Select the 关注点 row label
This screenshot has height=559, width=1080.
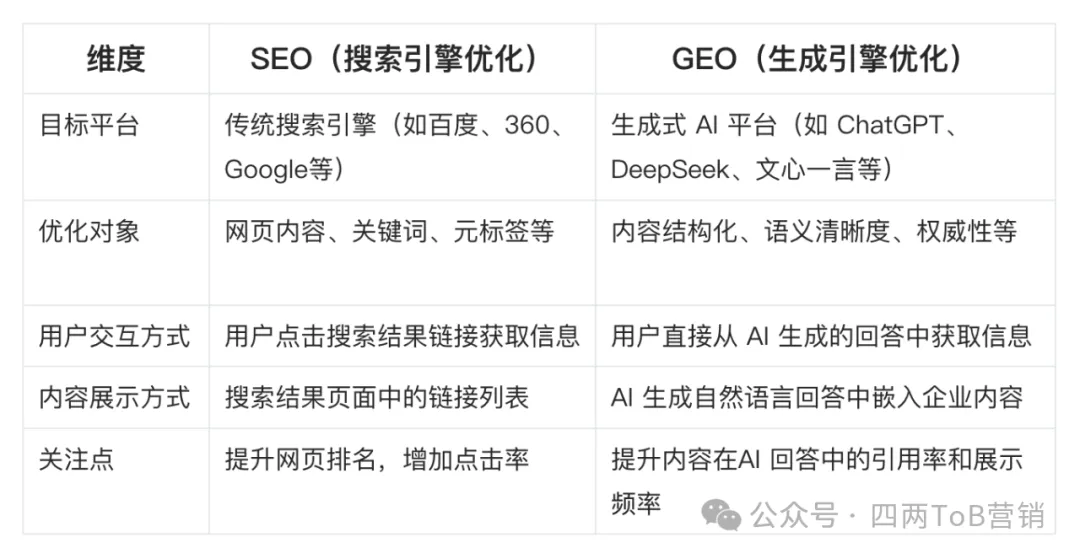pyautogui.click(x=116, y=481)
